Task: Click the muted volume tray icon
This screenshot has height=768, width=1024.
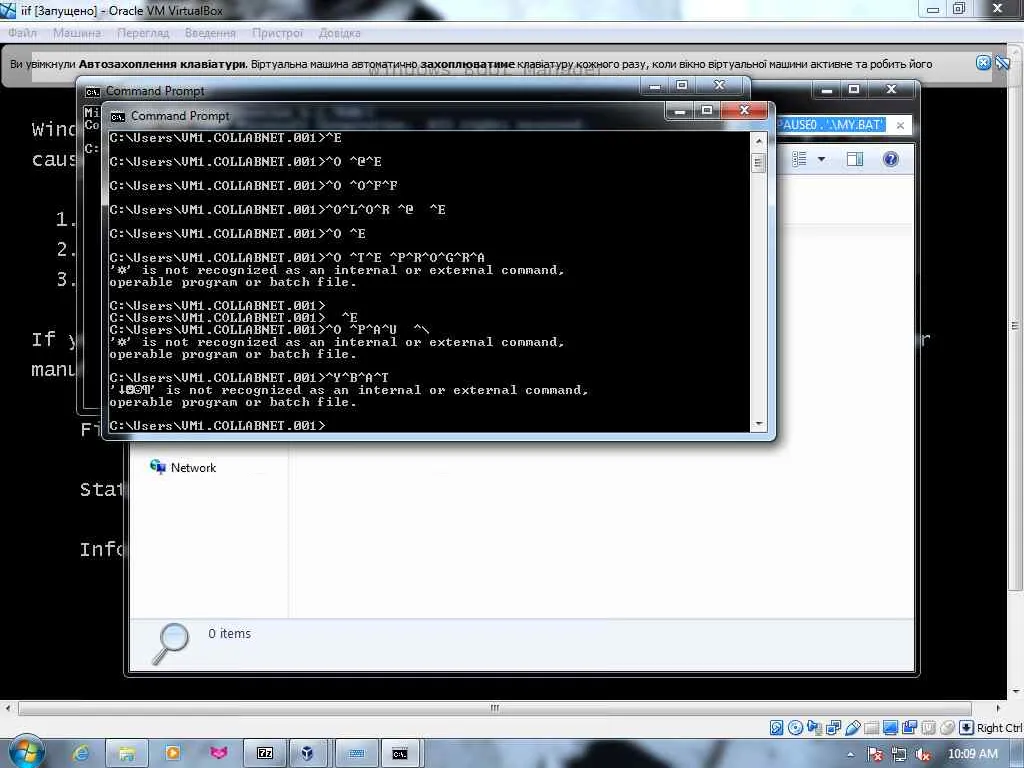Action: (x=923, y=754)
